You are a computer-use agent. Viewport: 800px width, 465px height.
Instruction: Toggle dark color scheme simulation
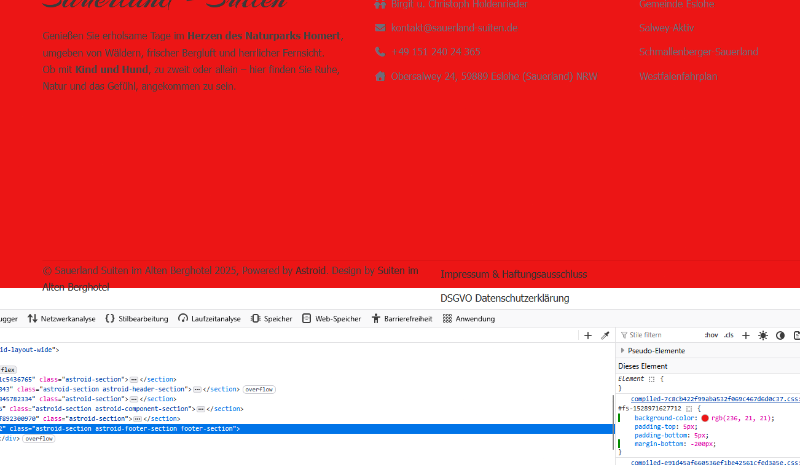click(780, 335)
